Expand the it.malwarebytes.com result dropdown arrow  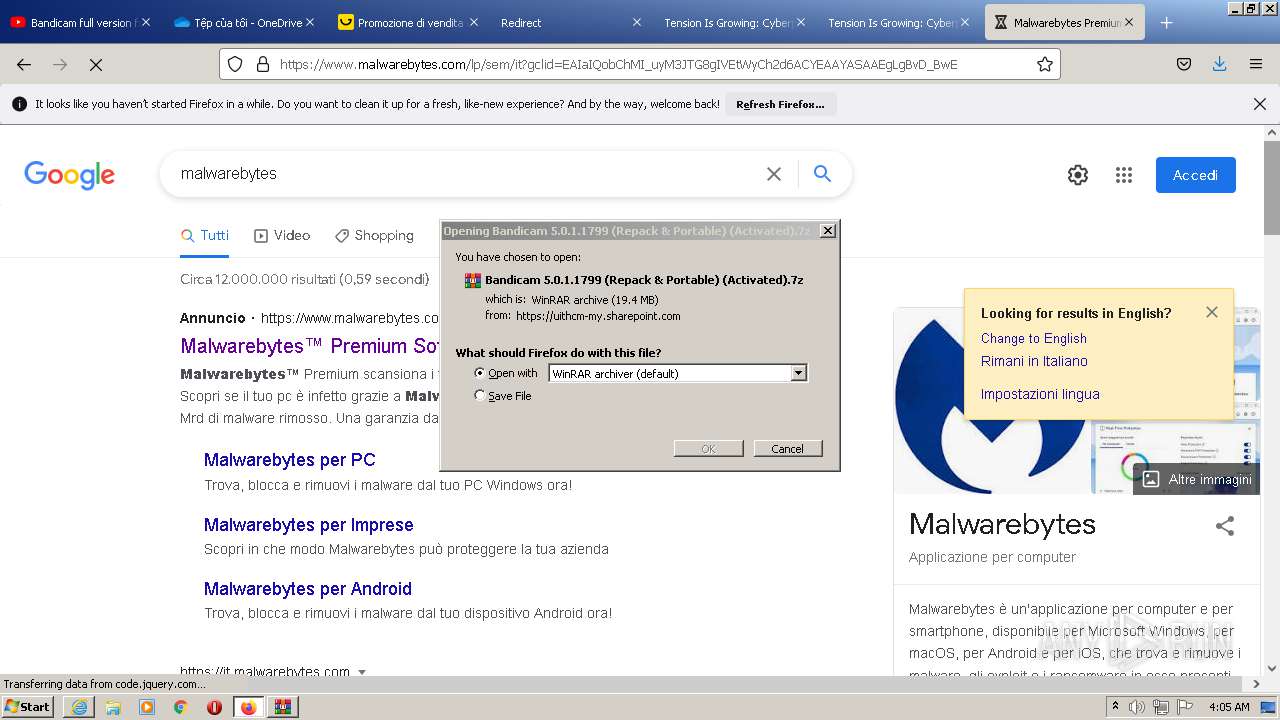362,672
